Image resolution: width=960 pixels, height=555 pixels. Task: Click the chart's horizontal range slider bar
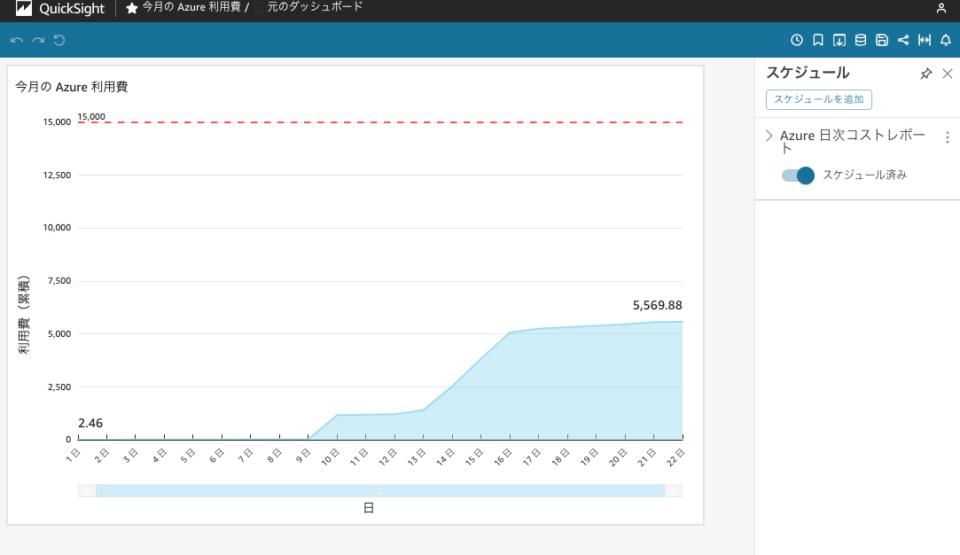(380, 491)
